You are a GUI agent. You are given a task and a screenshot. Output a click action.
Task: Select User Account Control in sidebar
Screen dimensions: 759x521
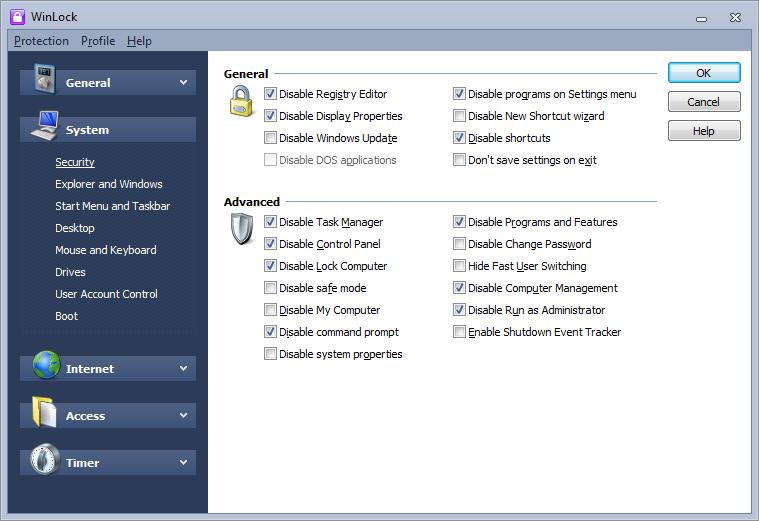106,294
